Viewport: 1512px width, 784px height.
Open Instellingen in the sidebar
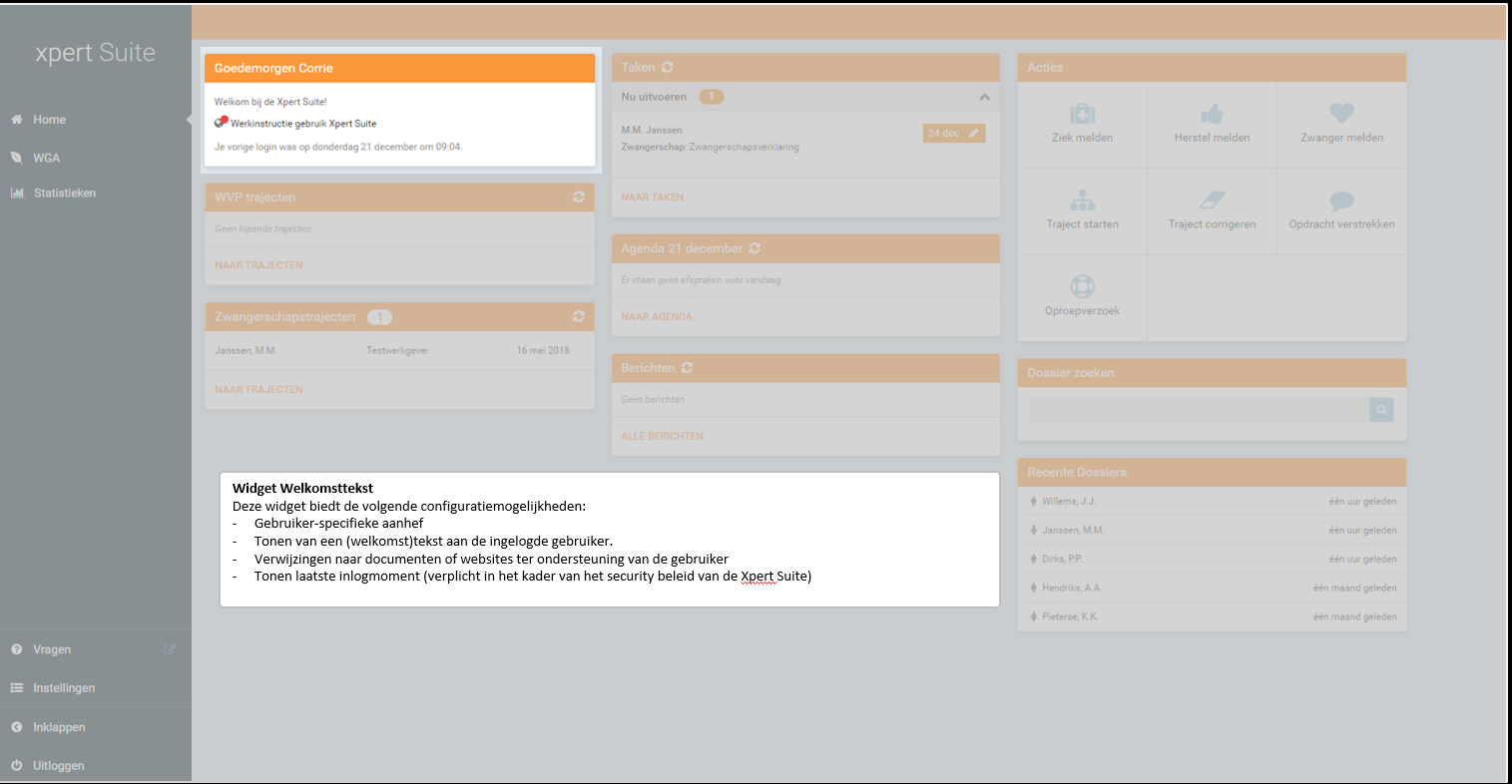point(64,688)
